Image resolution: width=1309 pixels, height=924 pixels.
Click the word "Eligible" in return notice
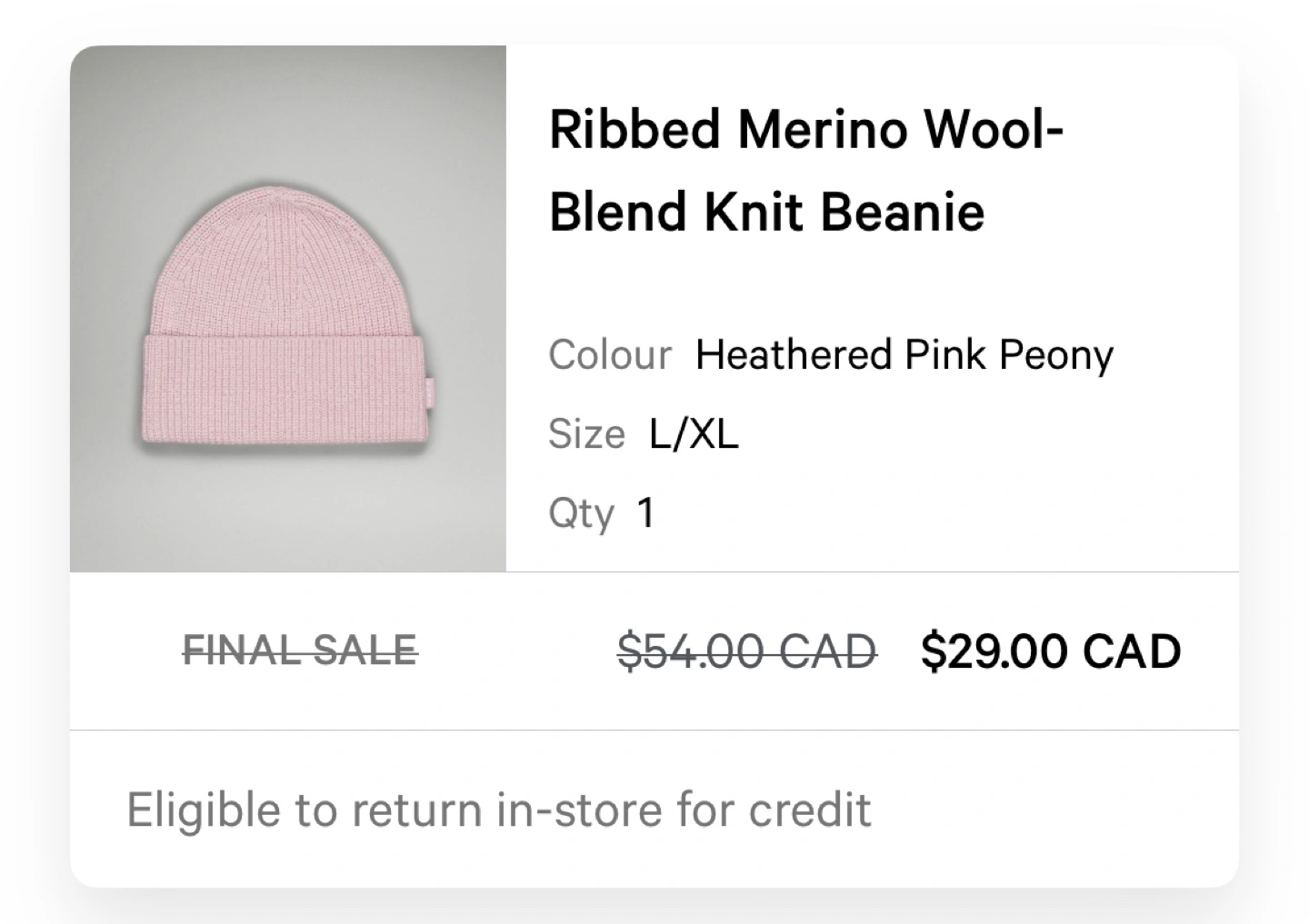204,810
